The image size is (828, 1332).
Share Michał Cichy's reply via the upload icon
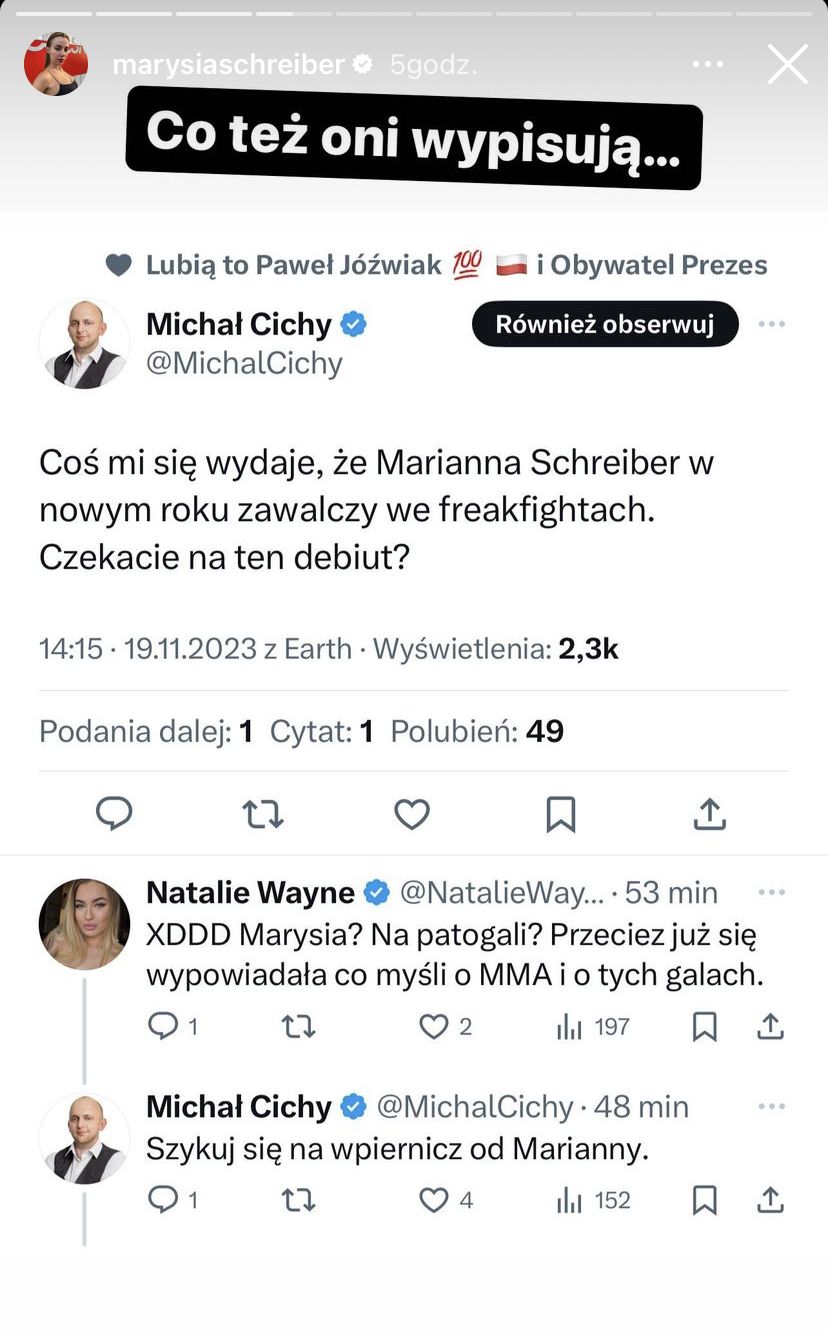click(770, 1200)
